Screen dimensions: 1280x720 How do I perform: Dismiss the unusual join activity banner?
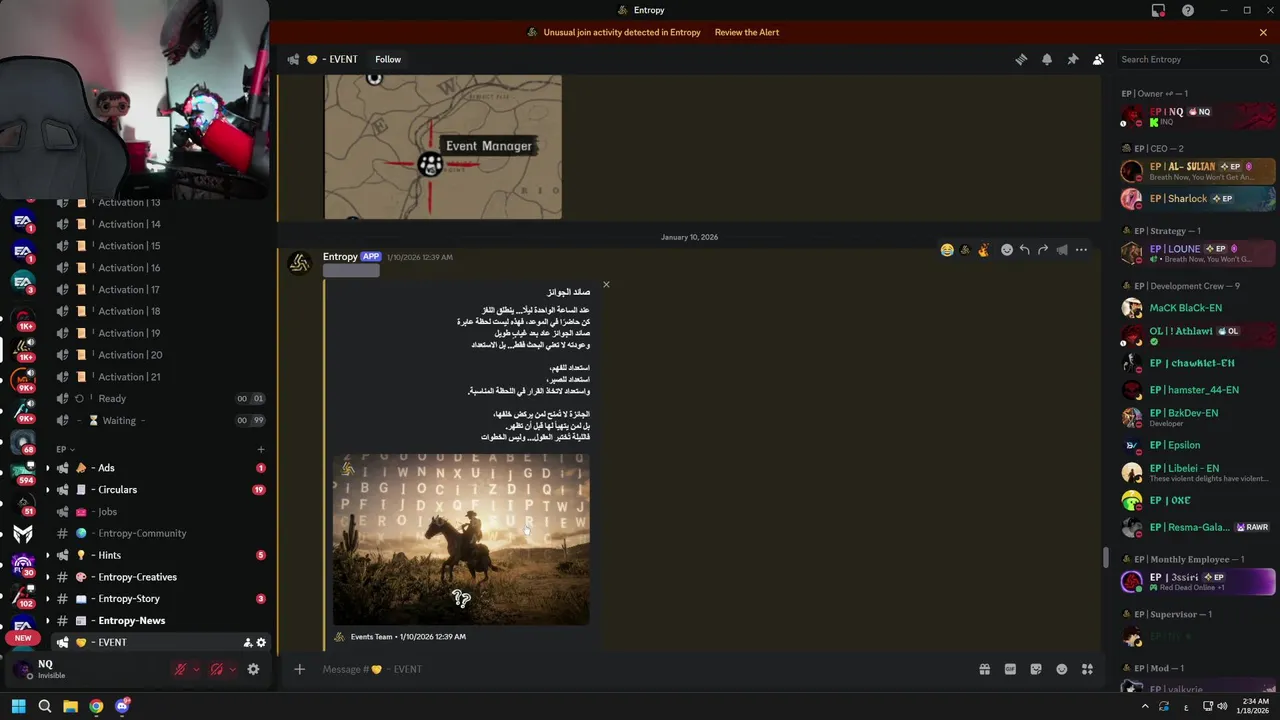[1263, 32]
